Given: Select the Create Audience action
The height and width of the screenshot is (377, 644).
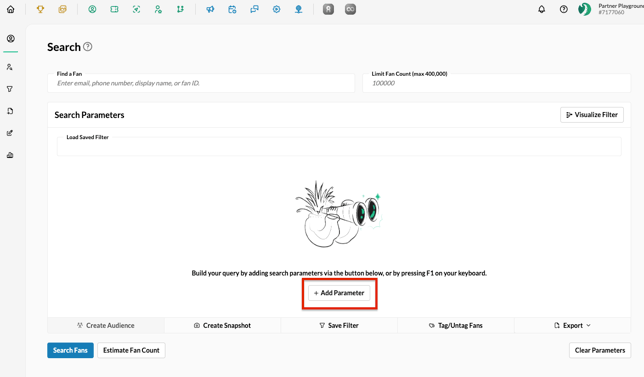Looking at the screenshot, I should pyautogui.click(x=106, y=326).
